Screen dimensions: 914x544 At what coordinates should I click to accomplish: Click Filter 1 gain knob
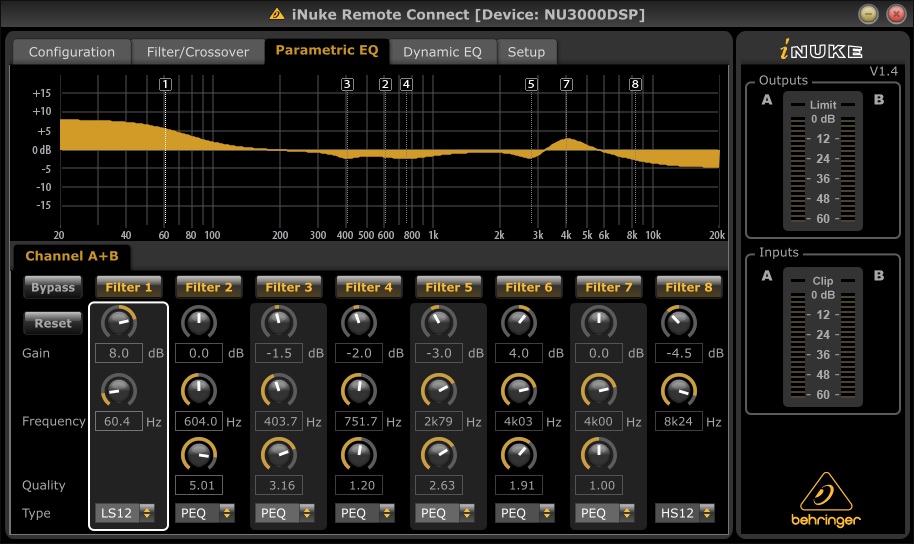(119, 322)
